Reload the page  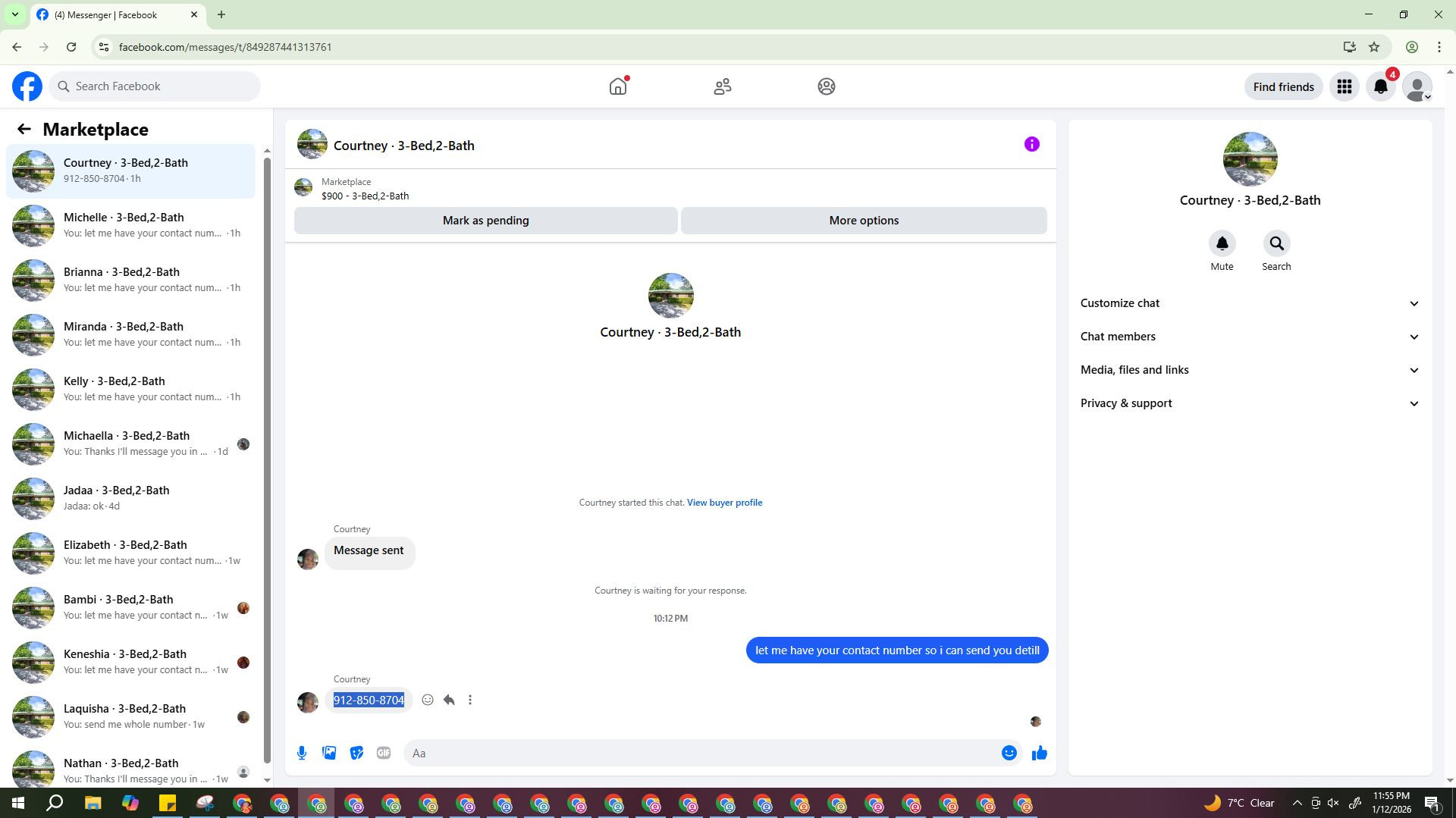pos(71,47)
